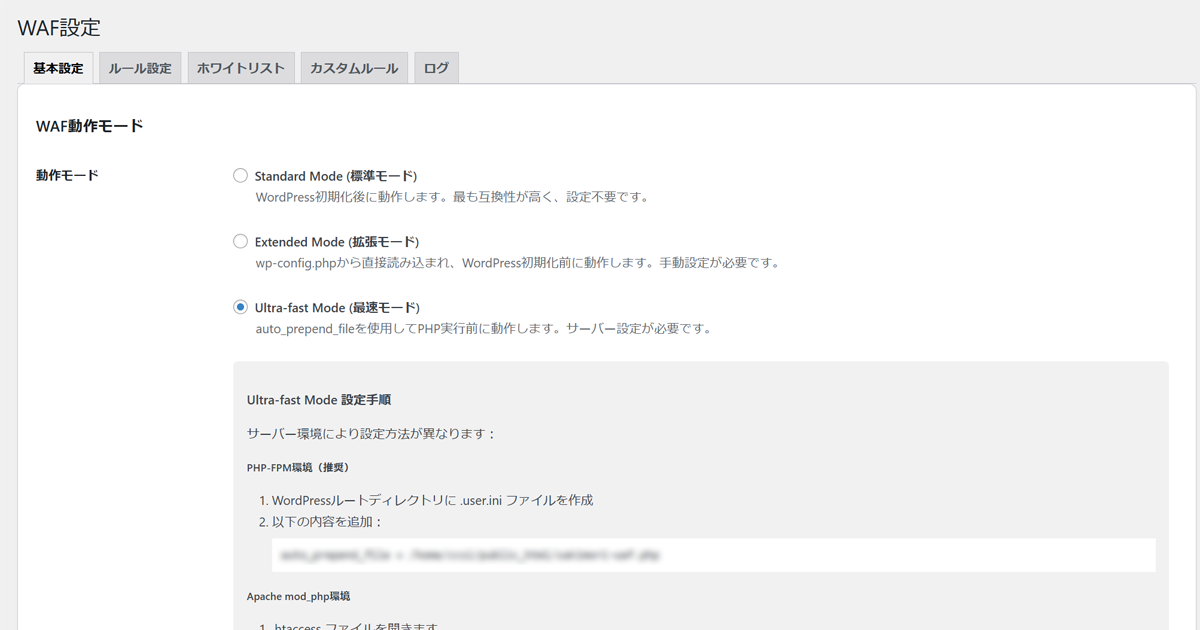This screenshot has width=1200, height=630.
Task: Click the Standard Mode description about WordPress初期化後
Action: [452, 197]
